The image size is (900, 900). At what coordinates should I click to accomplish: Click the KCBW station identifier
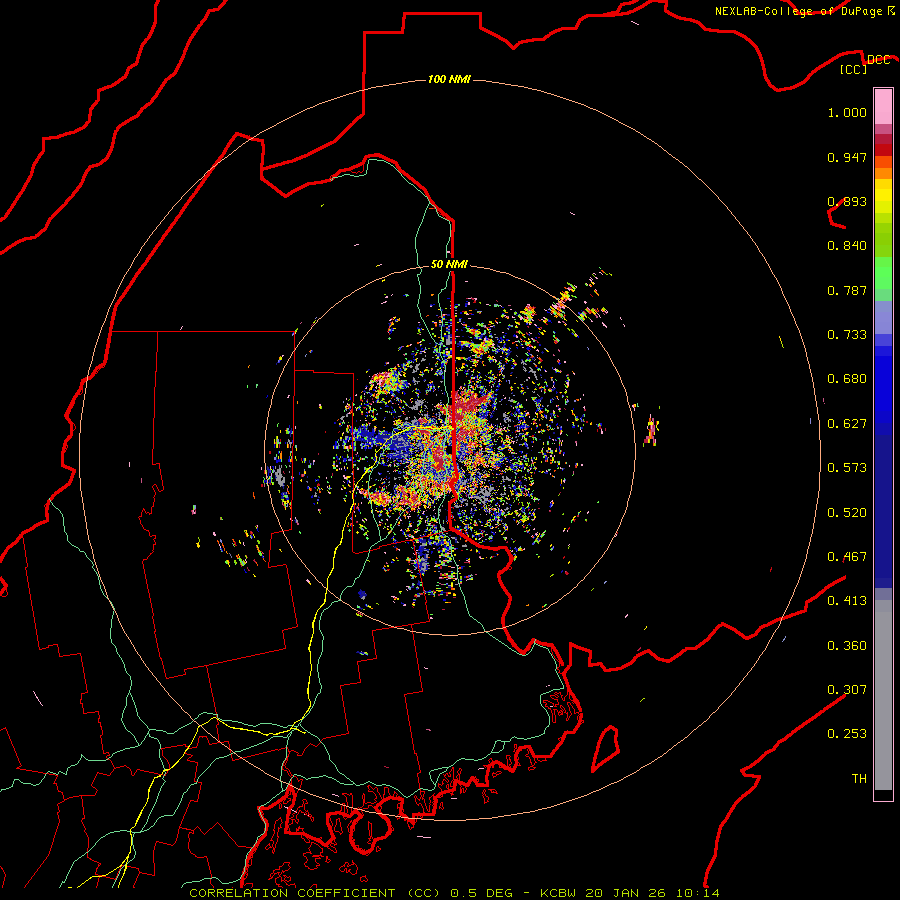(560, 893)
